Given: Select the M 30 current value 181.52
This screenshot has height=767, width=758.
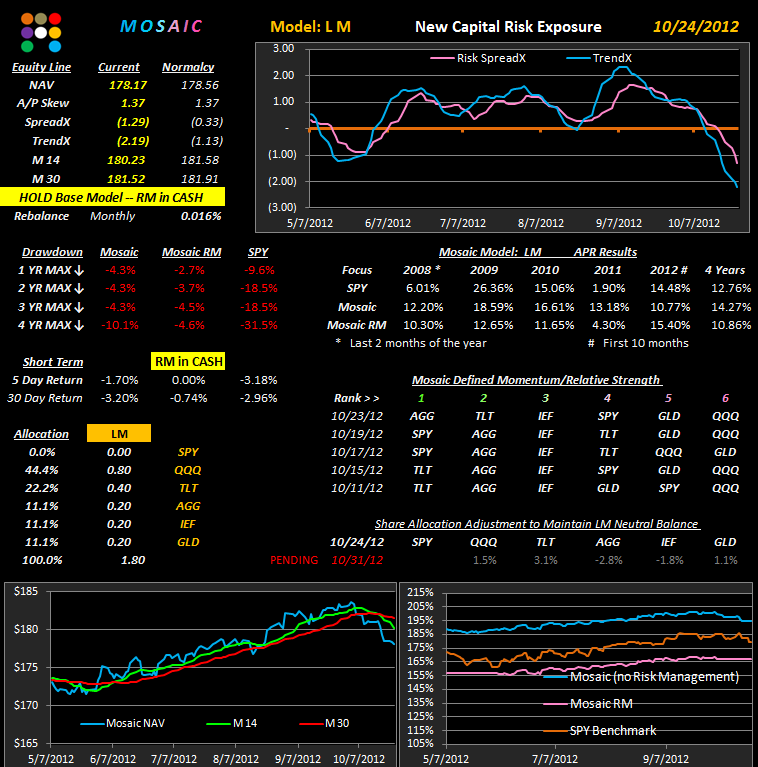Looking at the screenshot, I should (126, 179).
